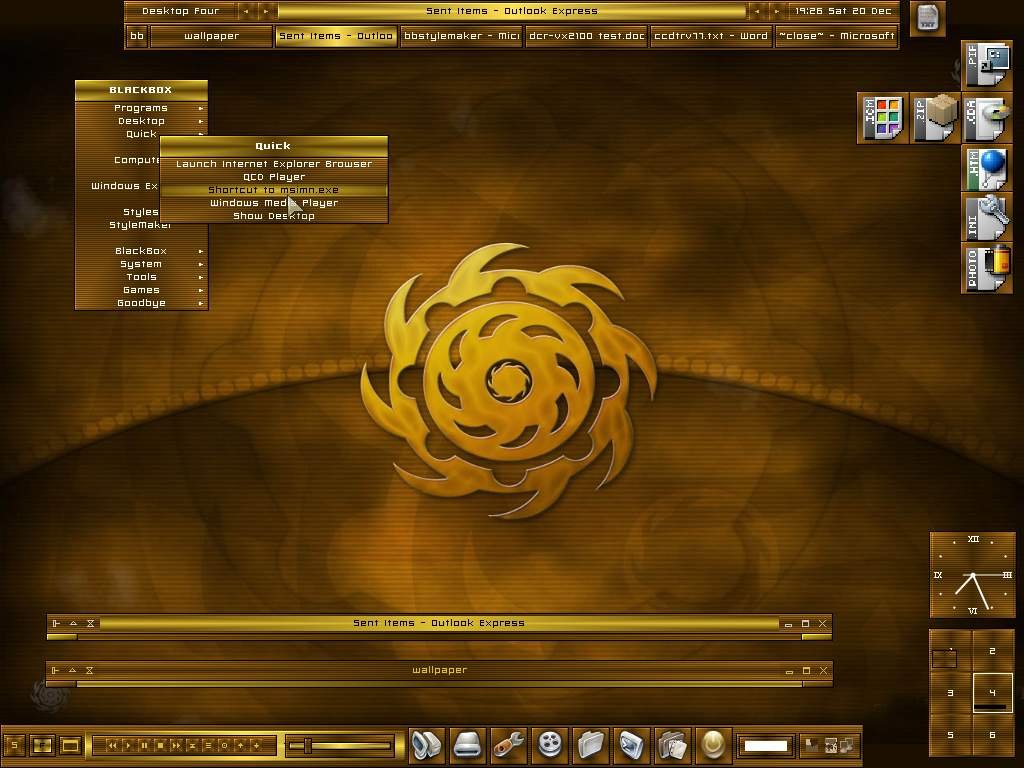Viewport: 1024px width, 768px height.
Task: Switch to the ccdtrv77.txt Word taskbar item
Action: [x=711, y=36]
